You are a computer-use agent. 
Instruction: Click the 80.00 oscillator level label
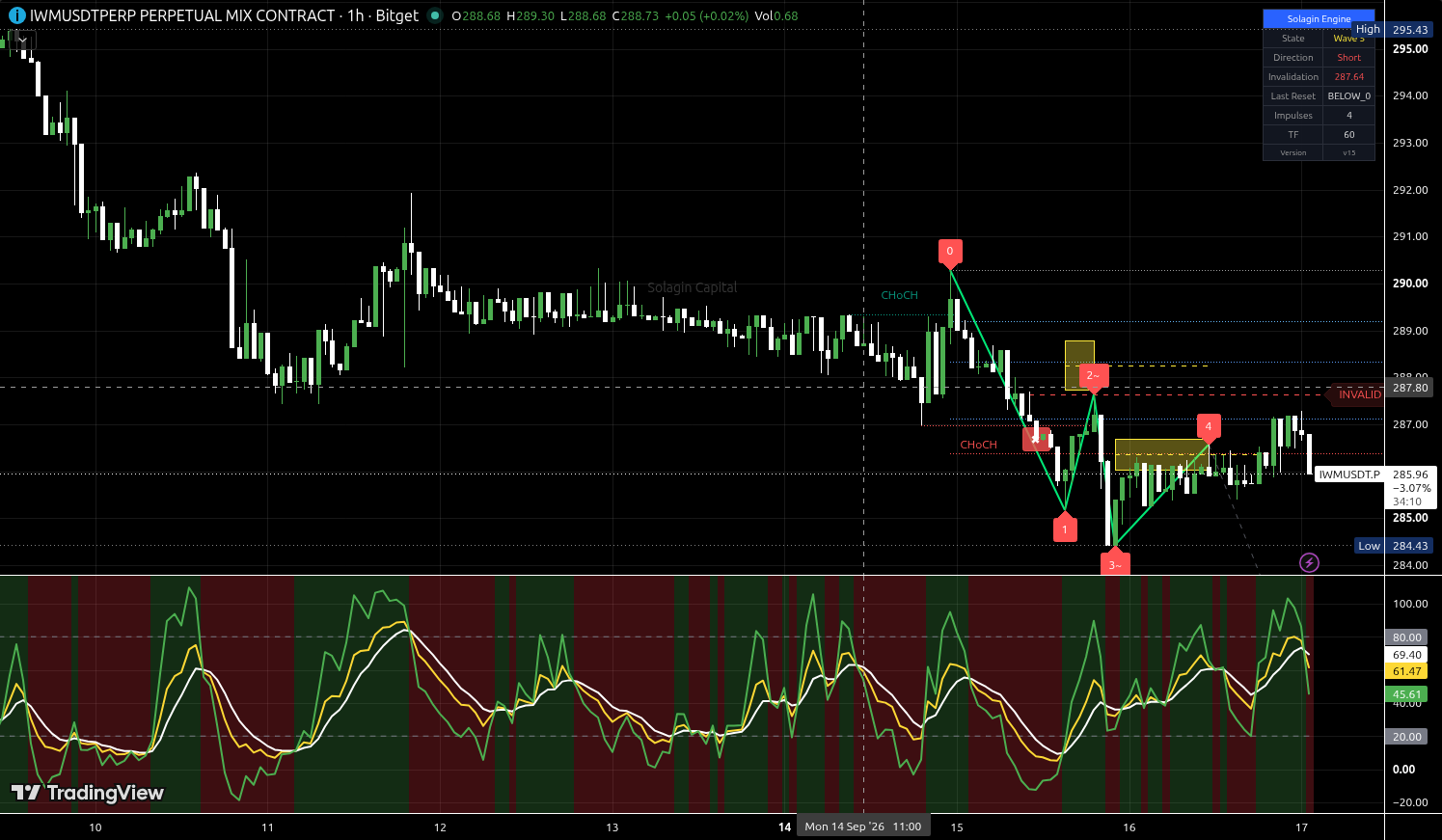tap(1407, 637)
